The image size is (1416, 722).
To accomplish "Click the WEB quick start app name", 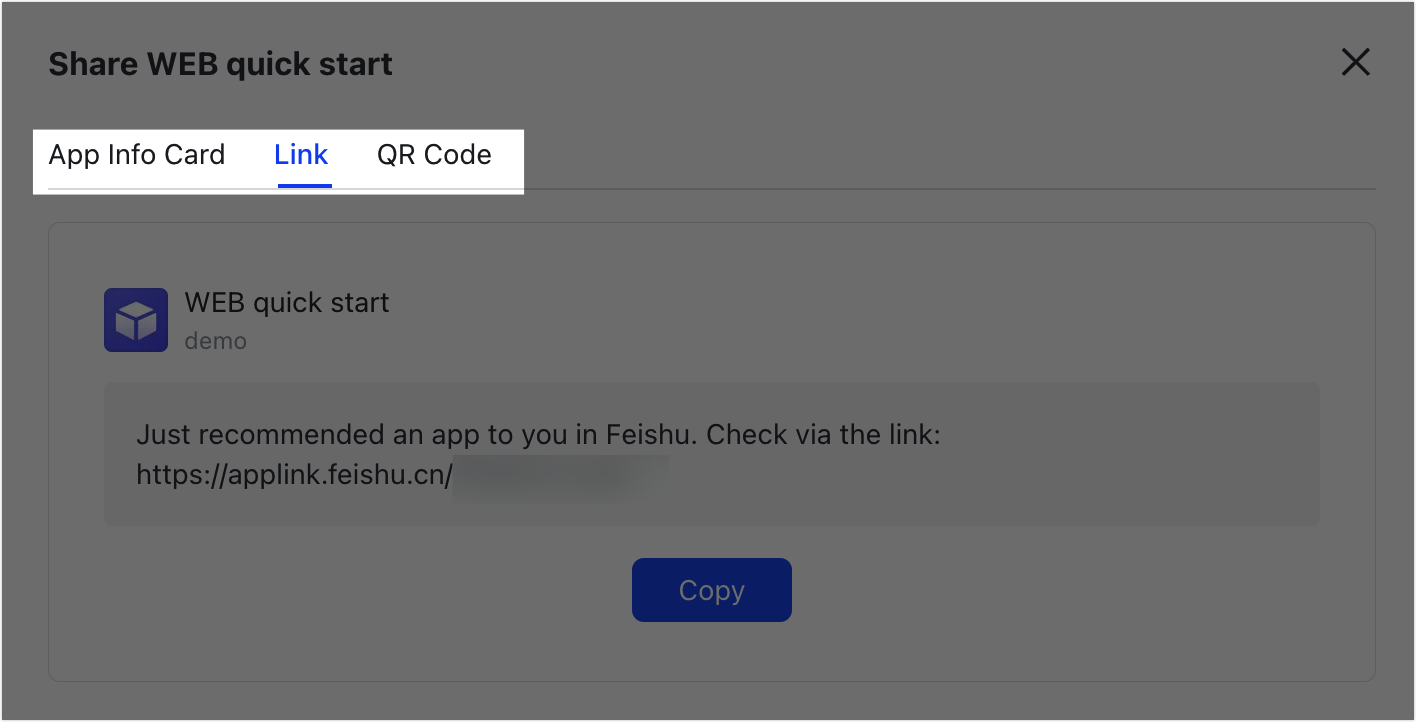I will pyautogui.click(x=287, y=303).
